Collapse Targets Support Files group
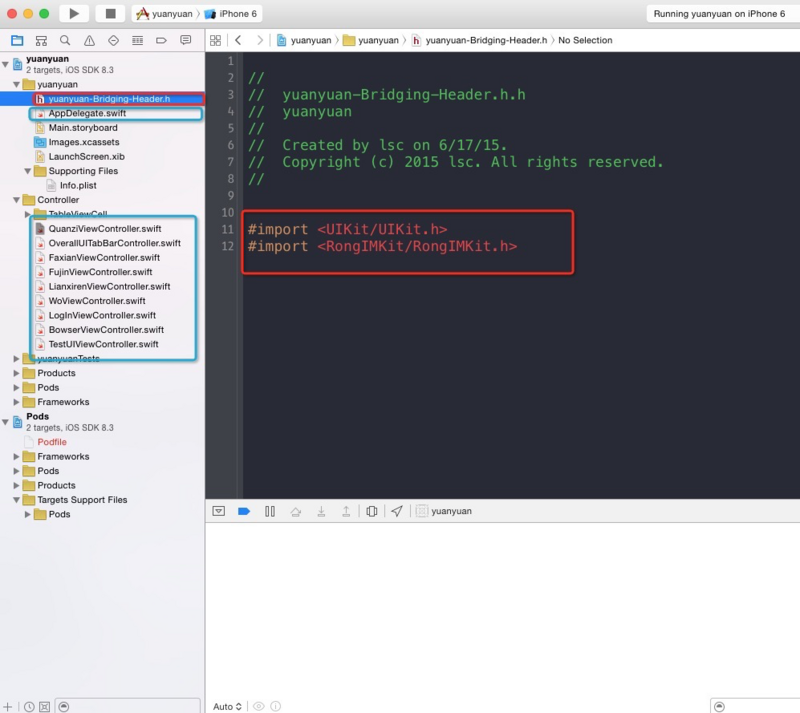This screenshot has width=800, height=713. [x=17, y=500]
